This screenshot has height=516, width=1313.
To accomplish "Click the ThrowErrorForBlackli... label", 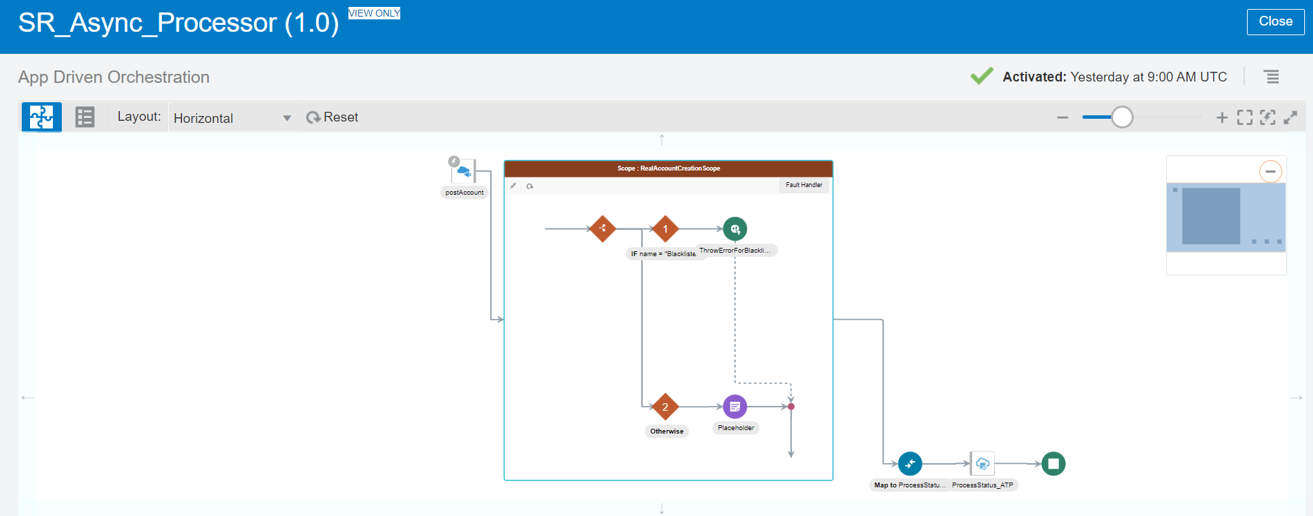I will [737, 250].
